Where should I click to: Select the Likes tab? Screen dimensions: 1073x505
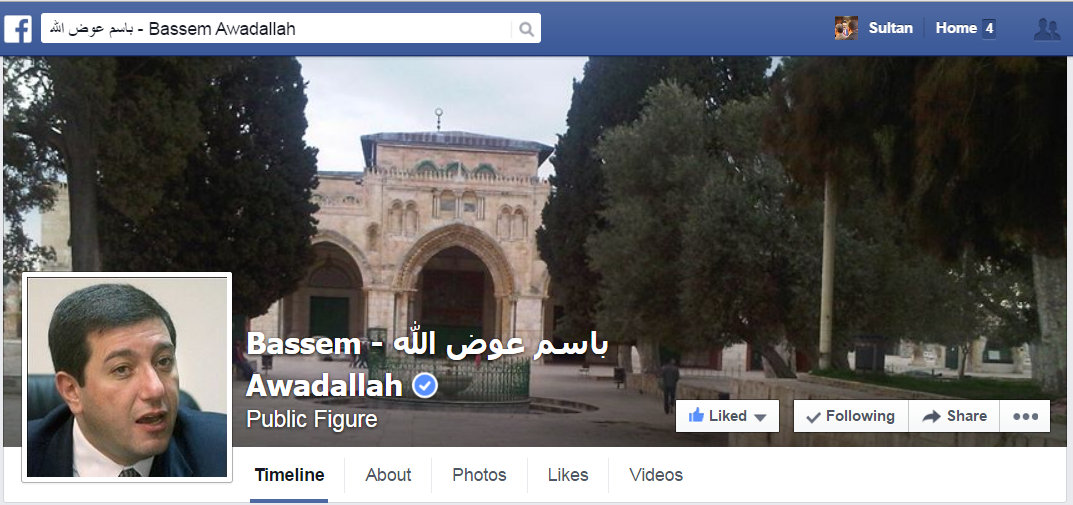[567, 475]
